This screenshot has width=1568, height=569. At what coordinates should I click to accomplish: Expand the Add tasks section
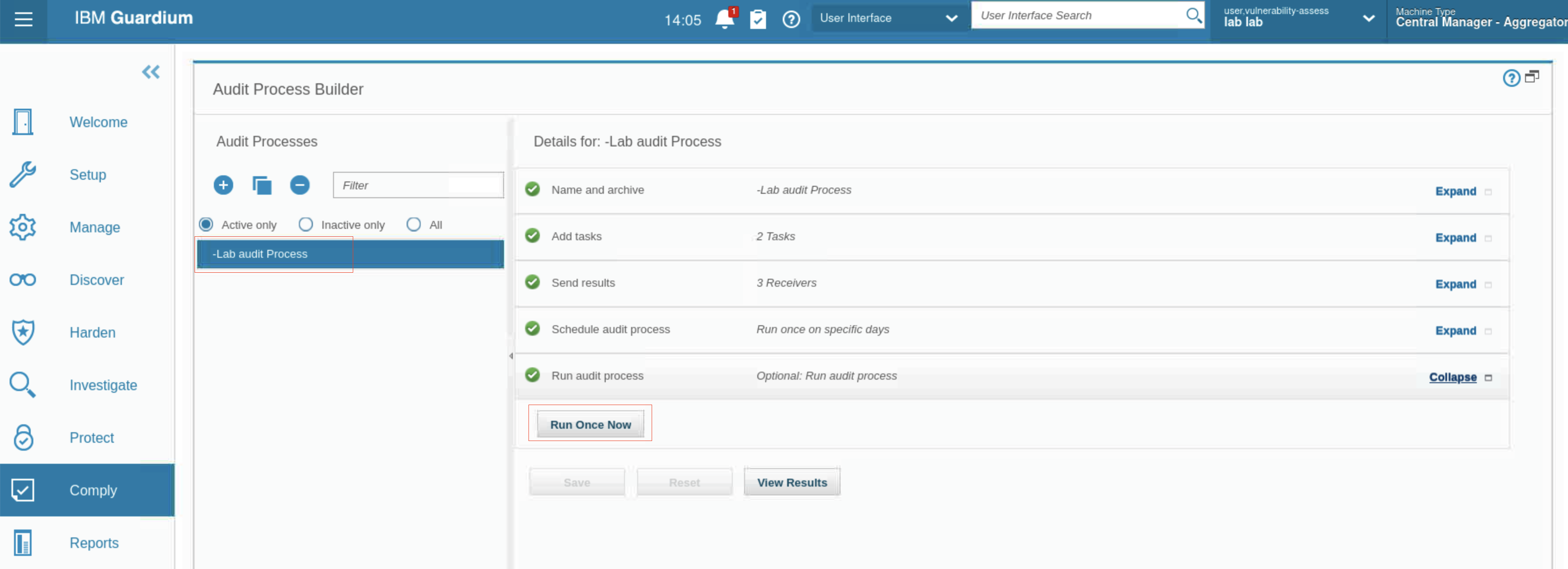pyautogui.click(x=1455, y=238)
